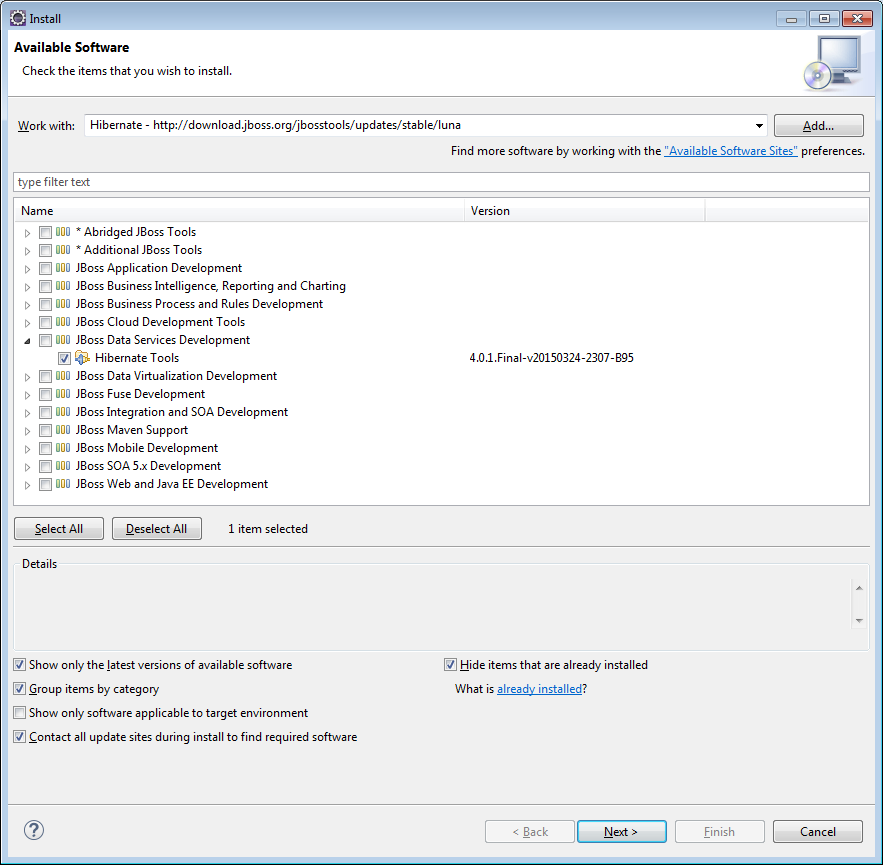Check the JBoss Data Services Development checkbox
This screenshot has height=865, width=883.
pos(45,340)
